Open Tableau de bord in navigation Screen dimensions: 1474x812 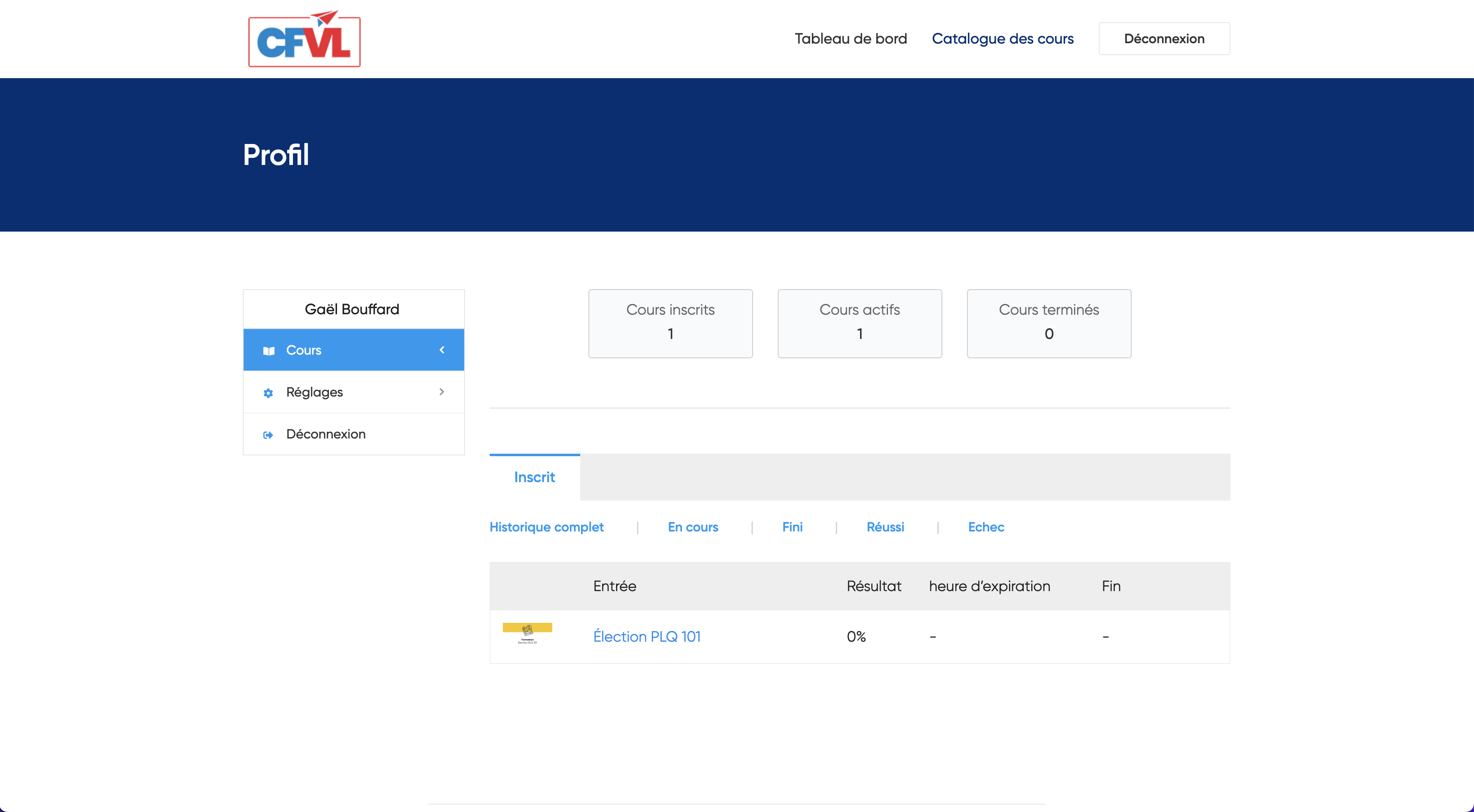850,39
